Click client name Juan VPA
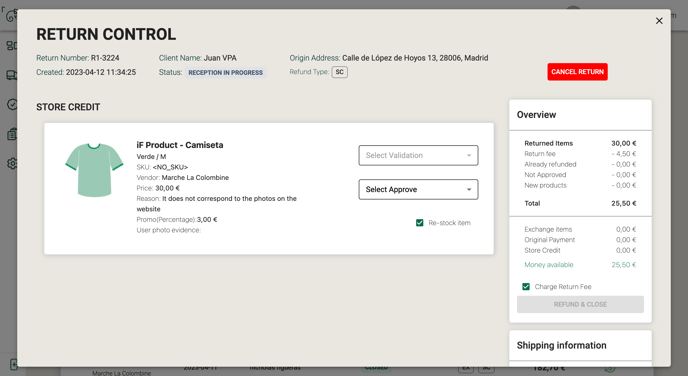Screen dimensions: 688x376 click(x=220, y=58)
